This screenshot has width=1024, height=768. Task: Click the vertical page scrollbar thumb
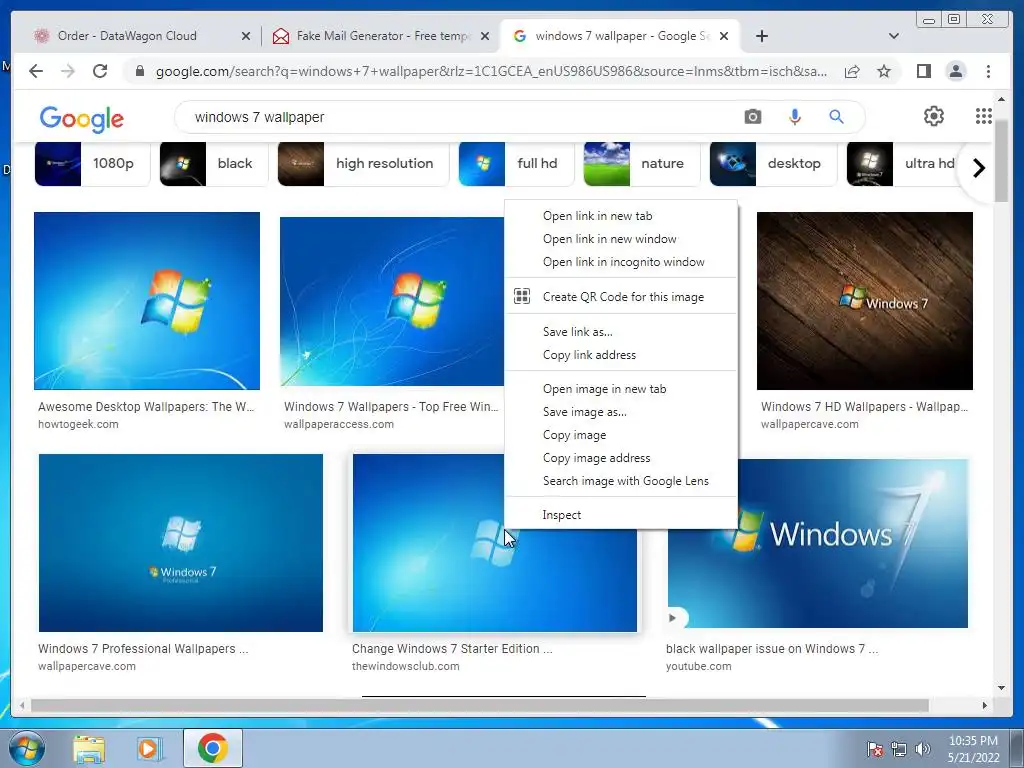pos(1001,161)
